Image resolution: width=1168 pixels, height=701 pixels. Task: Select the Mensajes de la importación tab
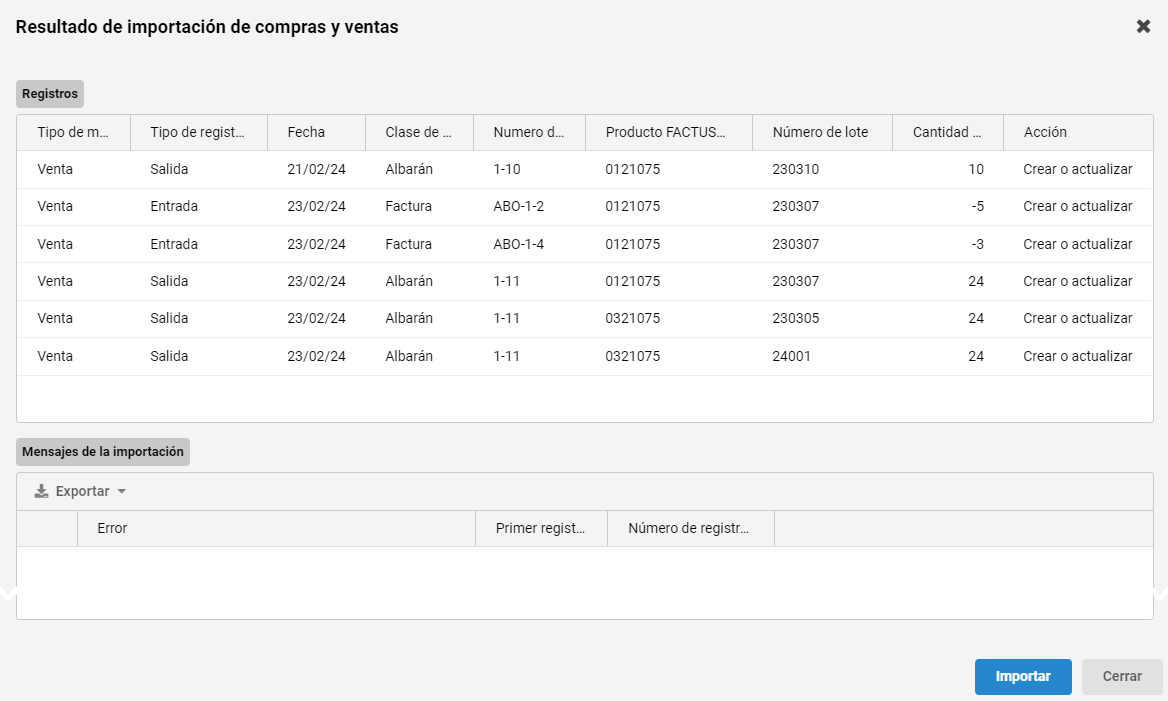pos(103,452)
